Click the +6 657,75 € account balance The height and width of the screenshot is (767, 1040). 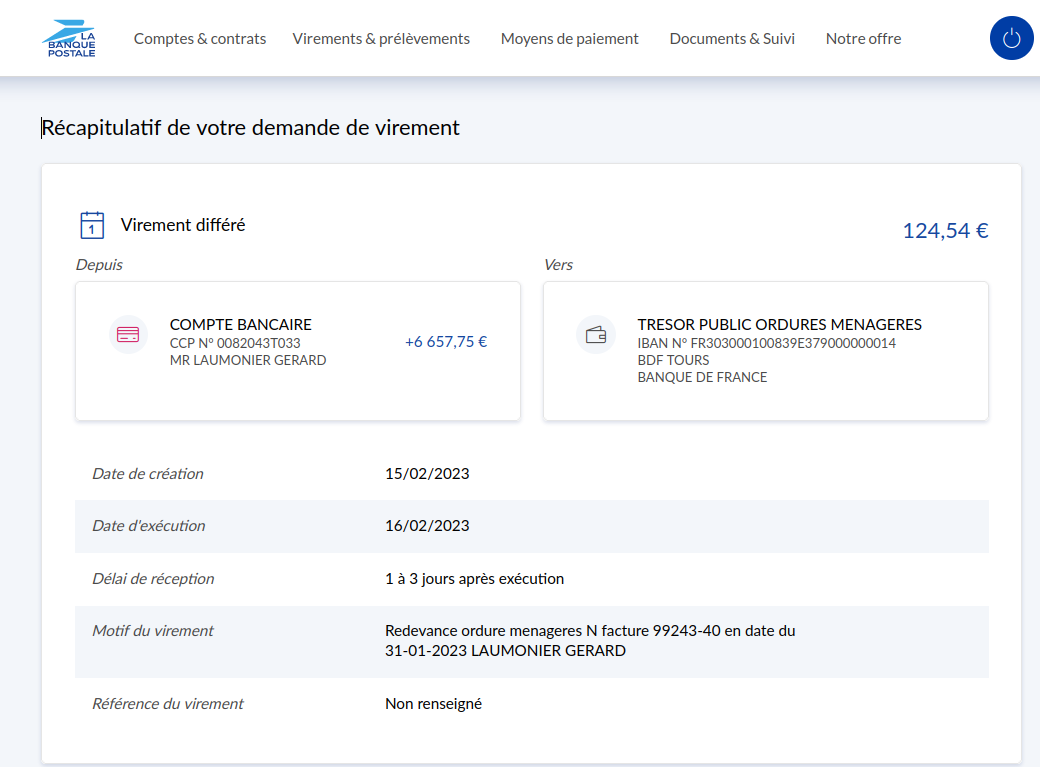[x=446, y=342]
